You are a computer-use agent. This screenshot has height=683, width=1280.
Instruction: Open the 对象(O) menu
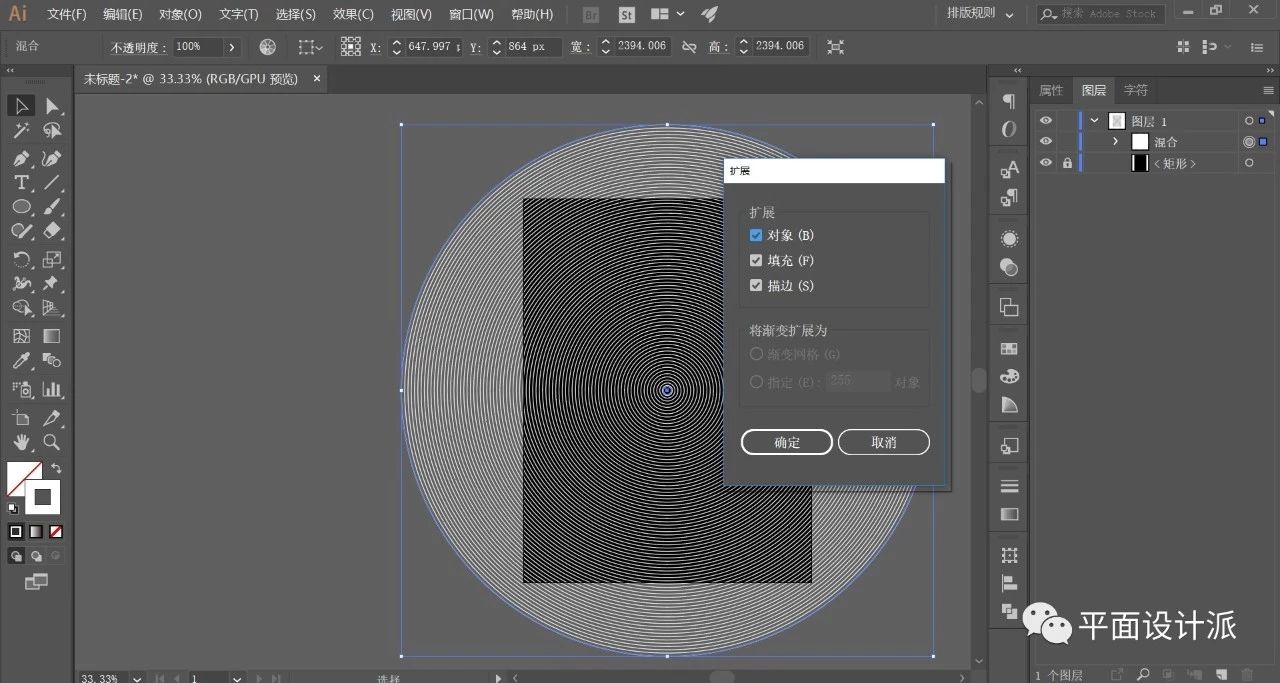coord(180,15)
